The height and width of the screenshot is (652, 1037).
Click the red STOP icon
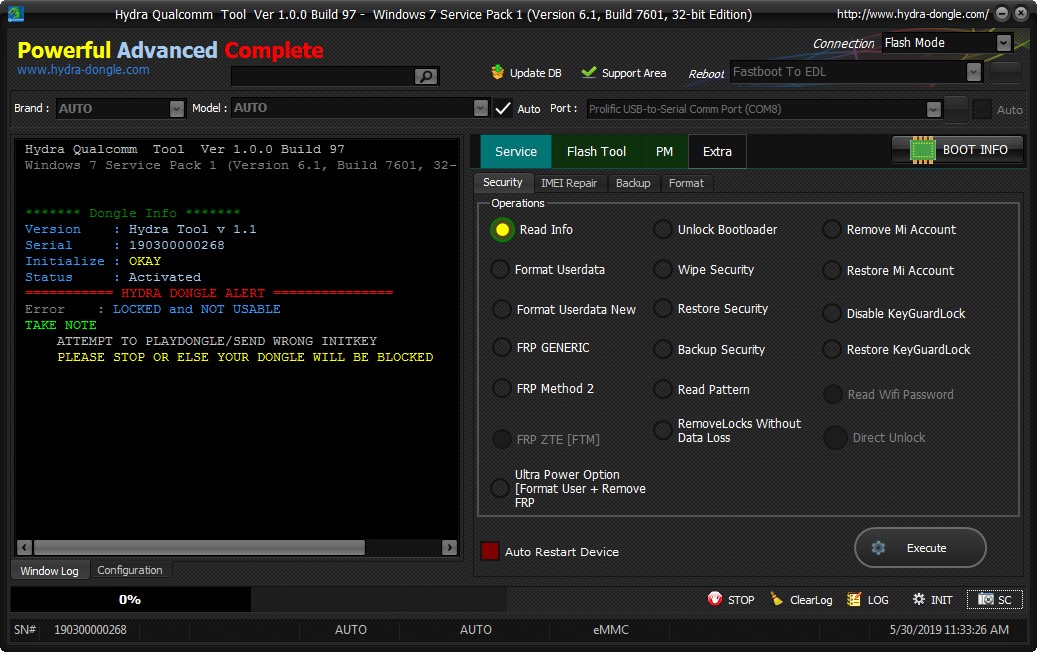(714, 599)
